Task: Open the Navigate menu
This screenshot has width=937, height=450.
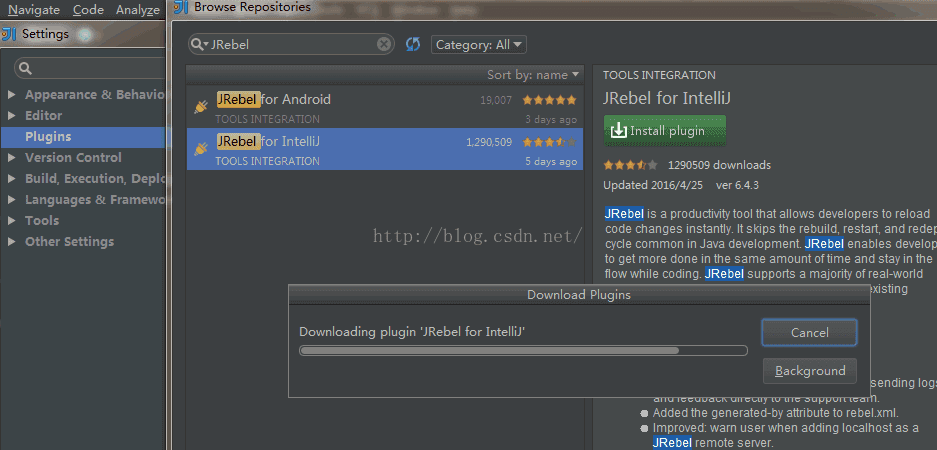Action: pyautogui.click(x=33, y=10)
